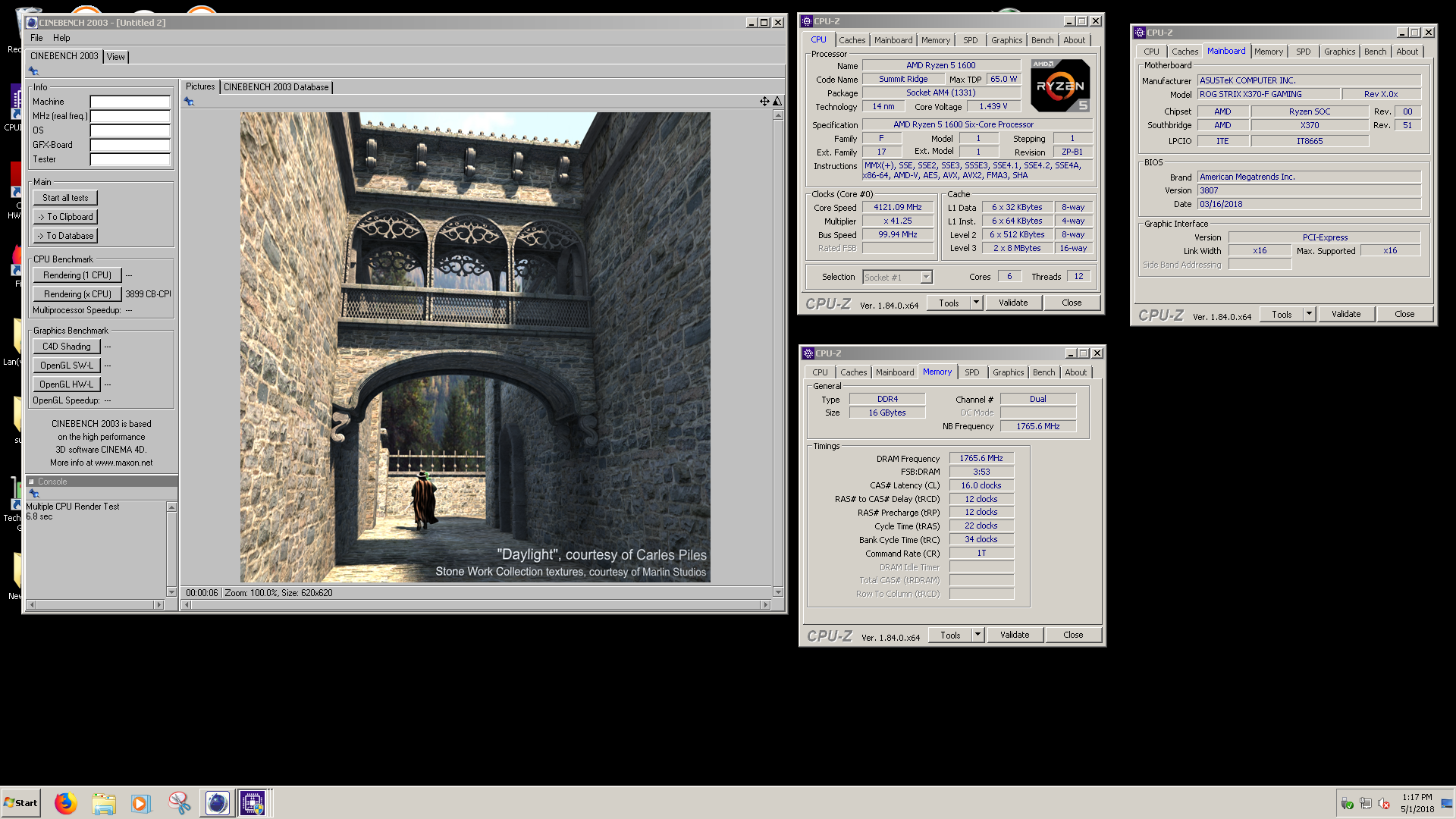The height and width of the screenshot is (819, 1456).
Task: Run the OpenGL SW-L test
Action: coord(67,366)
